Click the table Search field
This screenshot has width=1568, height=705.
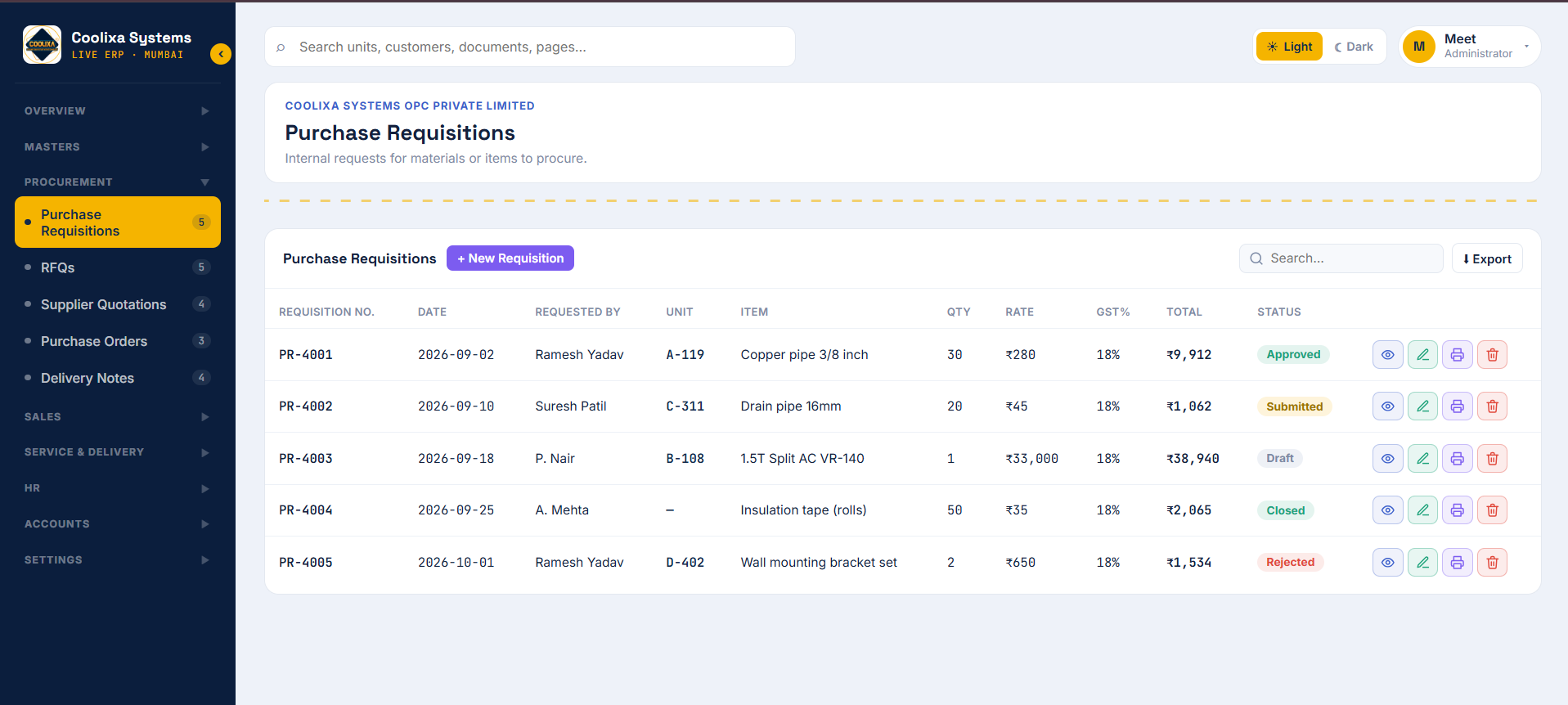(x=1341, y=258)
